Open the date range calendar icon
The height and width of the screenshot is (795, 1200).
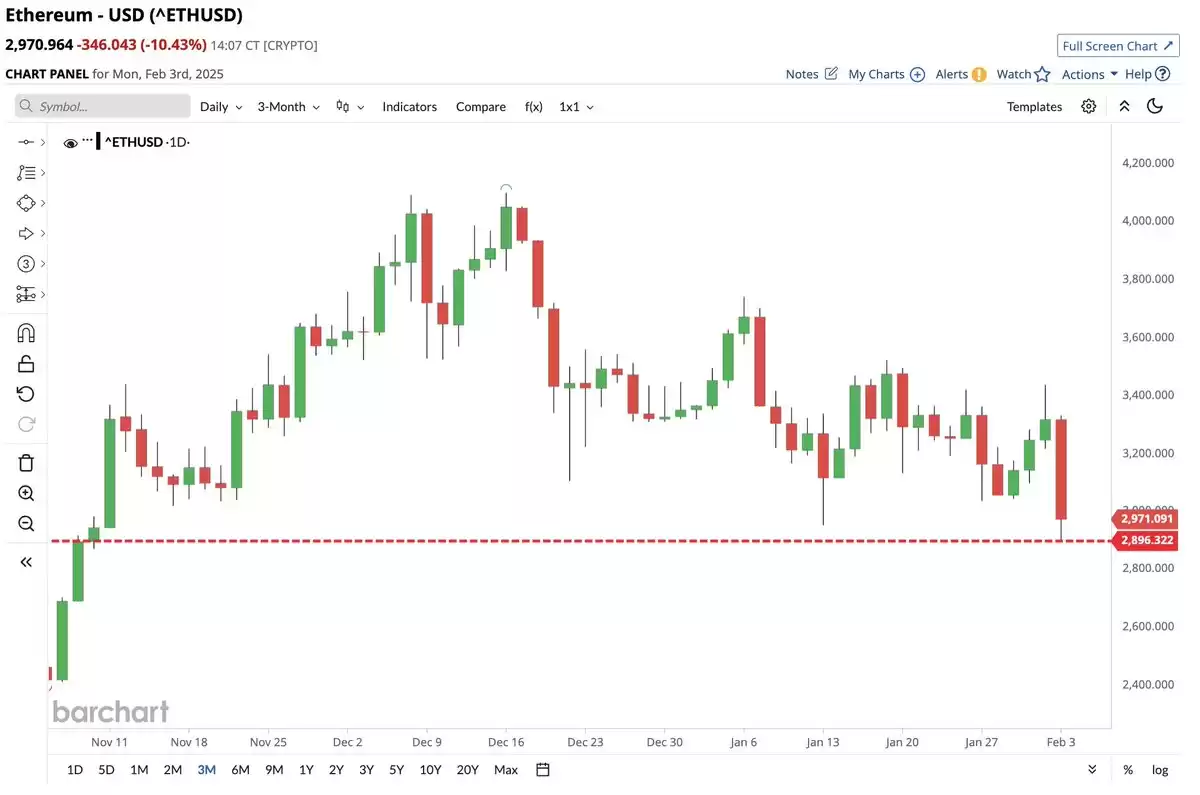(x=543, y=769)
